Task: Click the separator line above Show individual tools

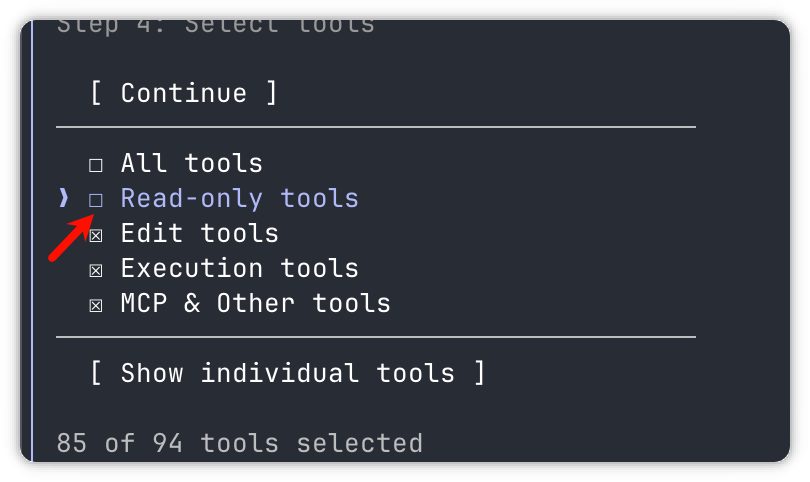Action: (376, 337)
